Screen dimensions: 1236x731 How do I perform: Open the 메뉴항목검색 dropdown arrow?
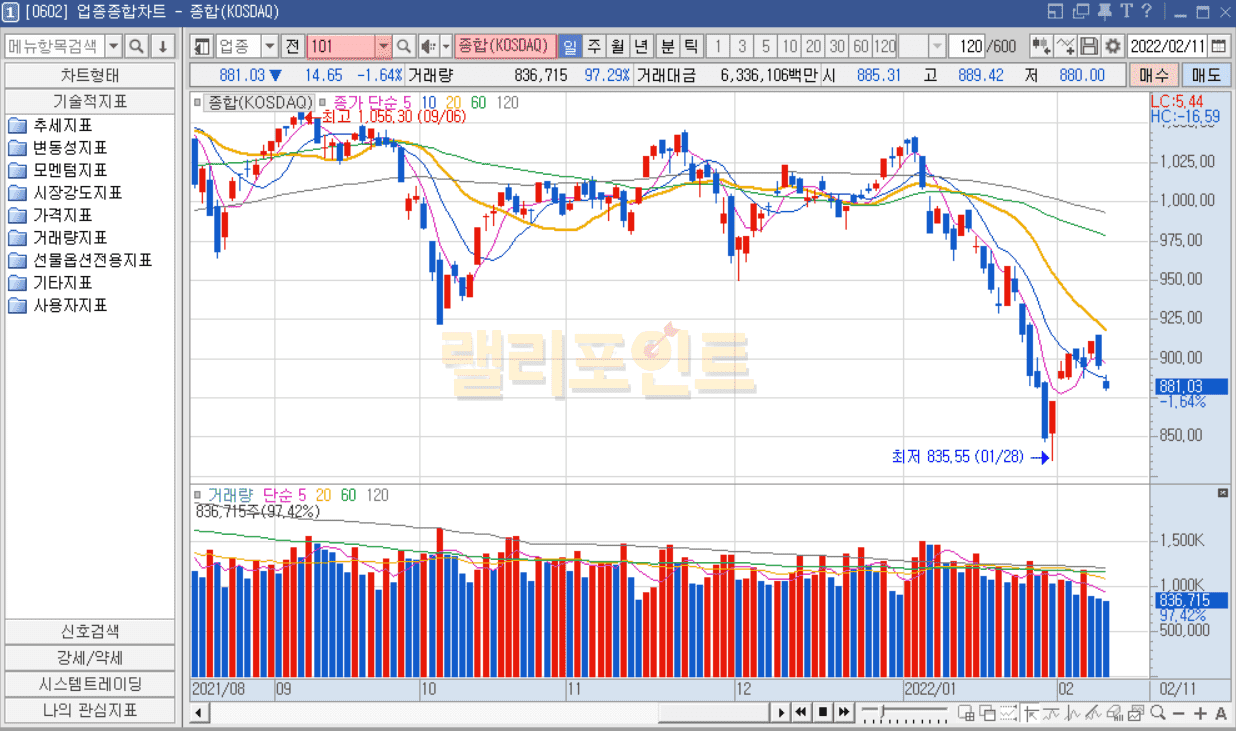[x=113, y=47]
